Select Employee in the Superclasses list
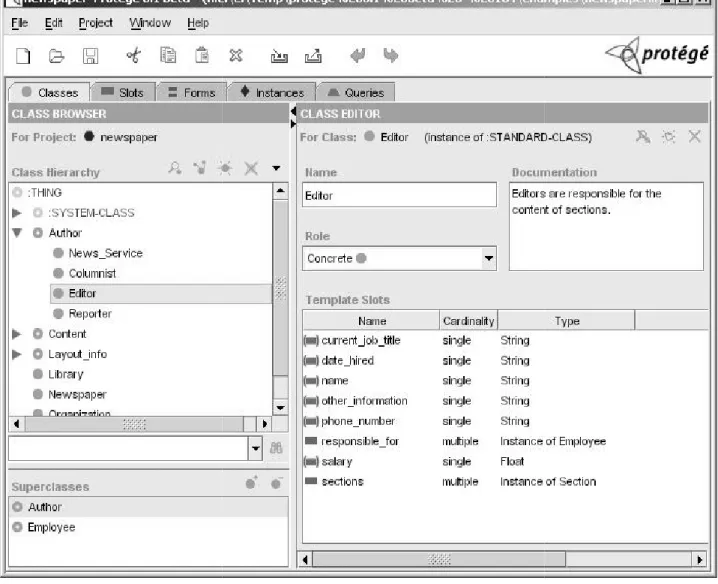The image size is (718, 584). coord(148,527)
